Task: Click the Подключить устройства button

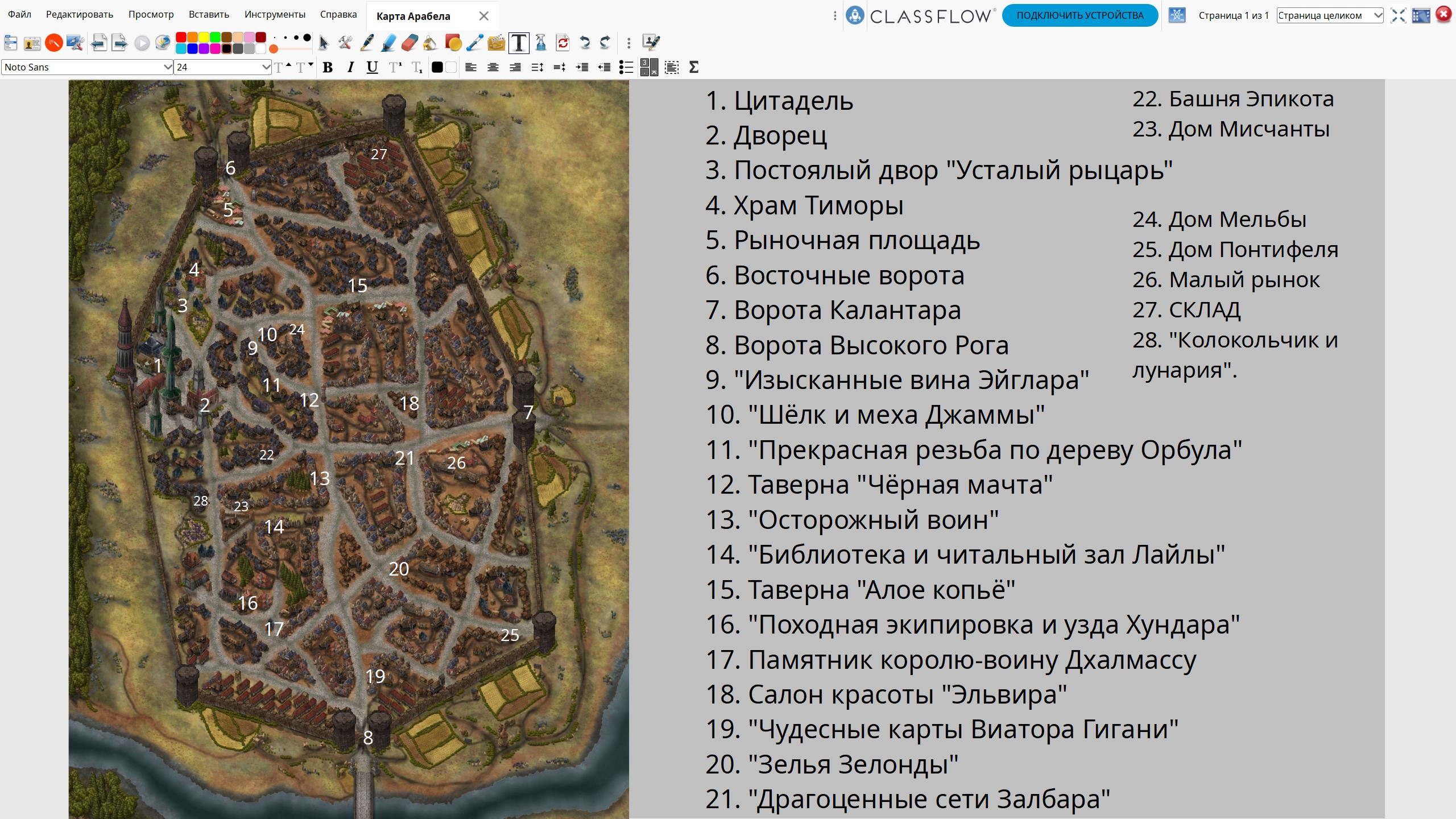Action: click(x=1079, y=15)
